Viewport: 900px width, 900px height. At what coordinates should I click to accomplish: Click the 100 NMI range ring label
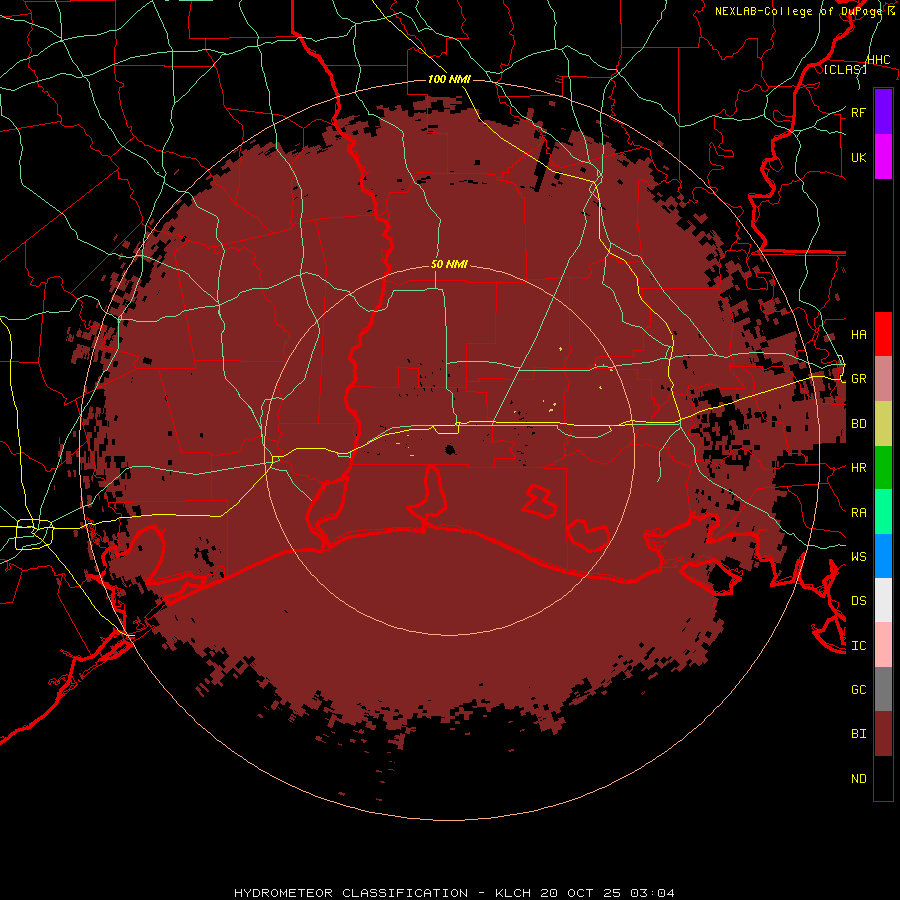pos(449,79)
